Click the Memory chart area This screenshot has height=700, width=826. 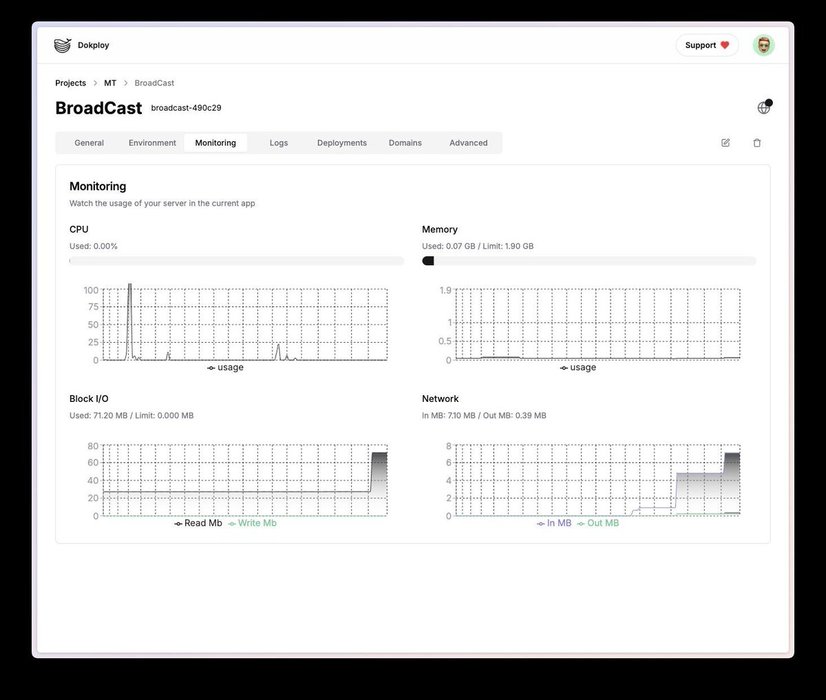[x=598, y=324]
